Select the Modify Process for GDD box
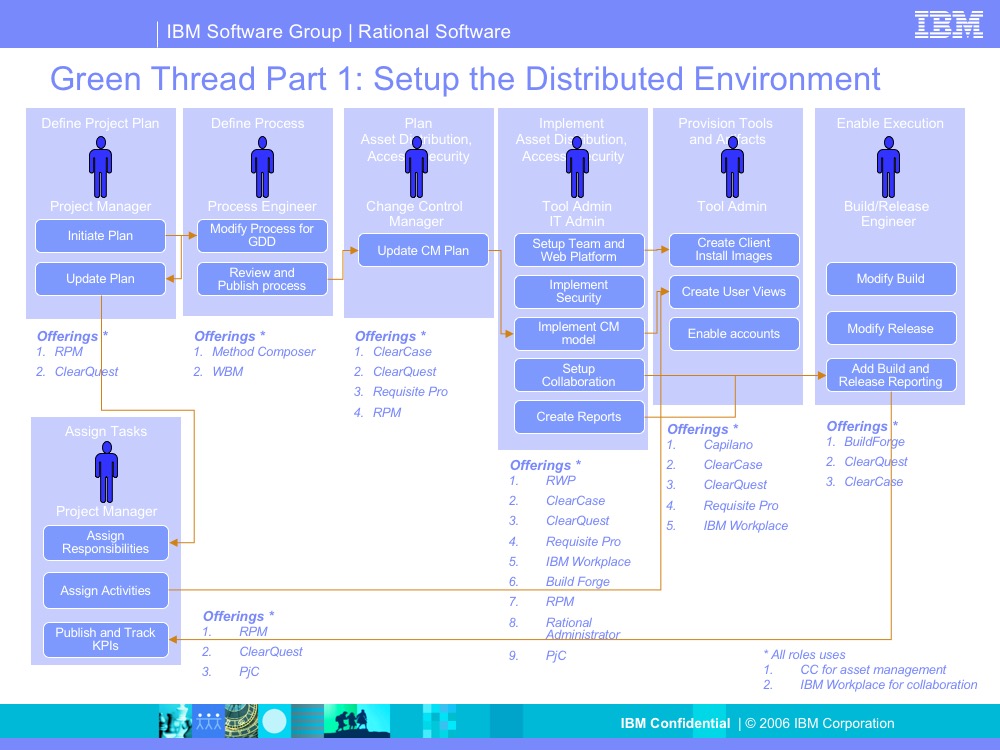The width and height of the screenshot is (1000, 750). tap(262, 235)
